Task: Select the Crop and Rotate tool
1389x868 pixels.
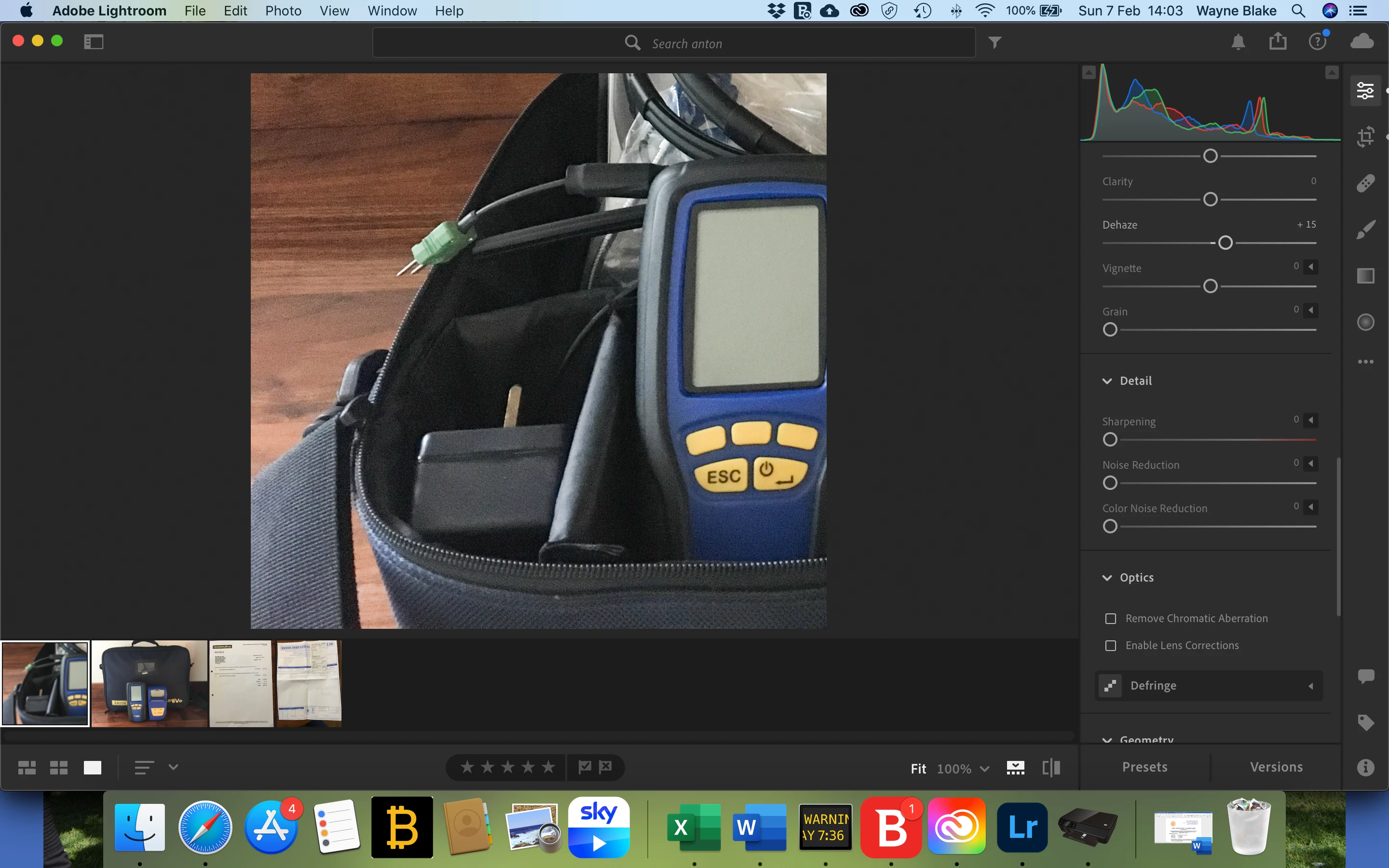Action: click(x=1365, y=136)
